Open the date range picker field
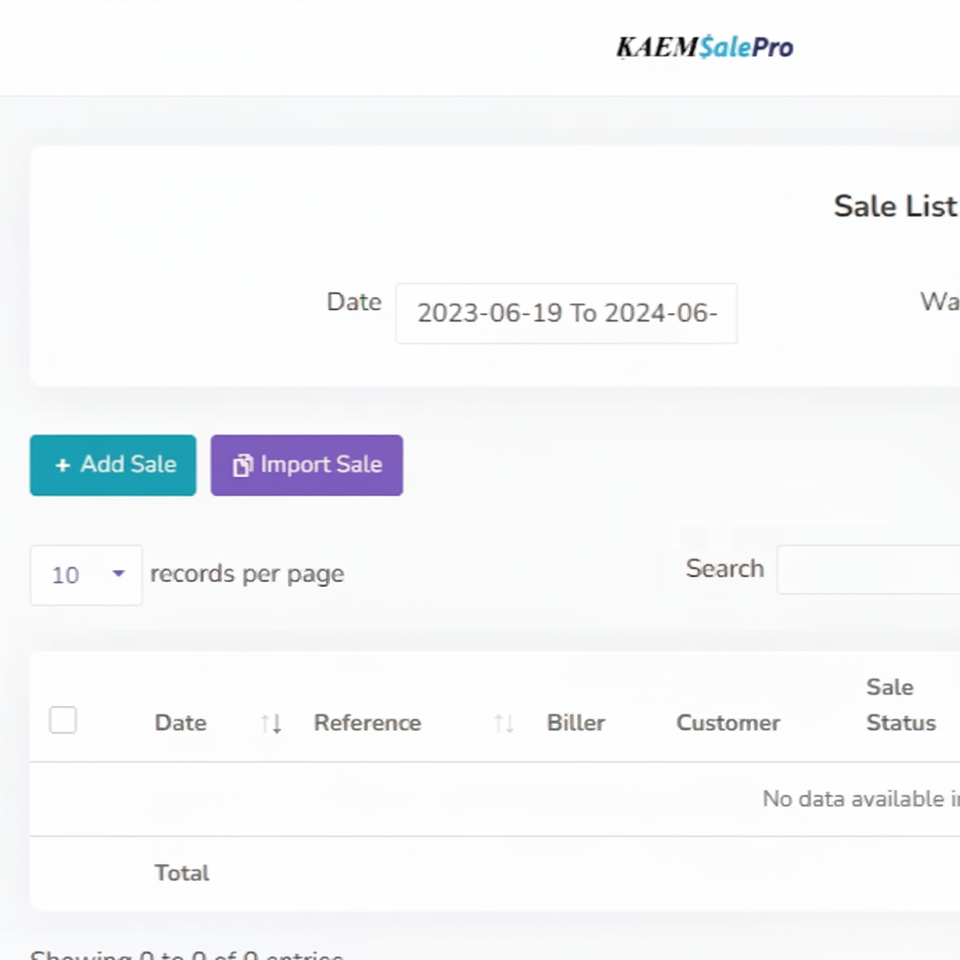This screenshot has height=960, width=960. (566, 313)
